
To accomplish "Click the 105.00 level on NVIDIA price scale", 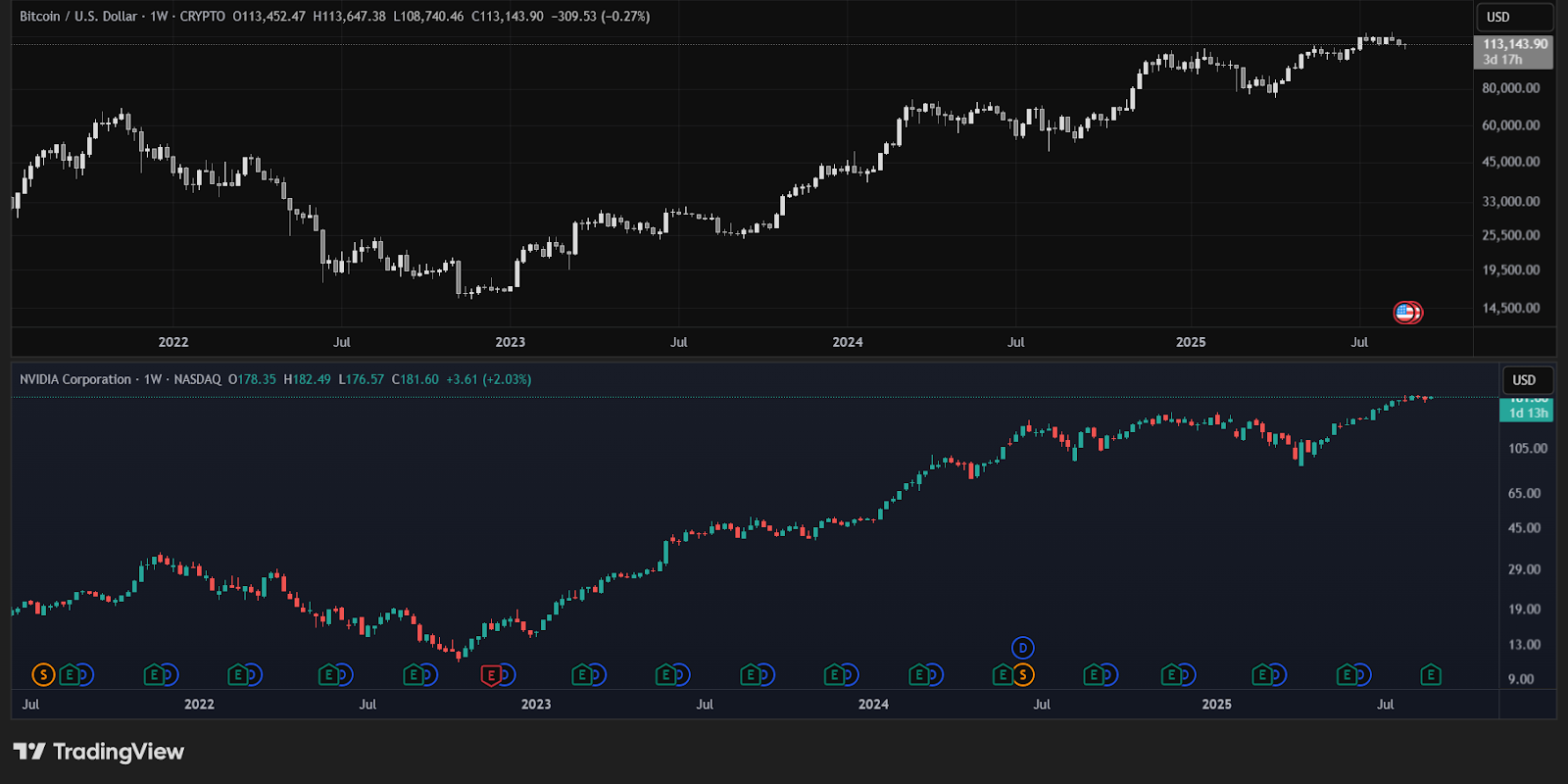I will [1527, 448].
